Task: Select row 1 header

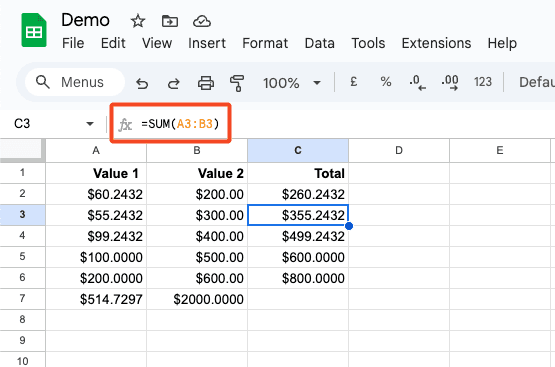Action: (23, 173)
